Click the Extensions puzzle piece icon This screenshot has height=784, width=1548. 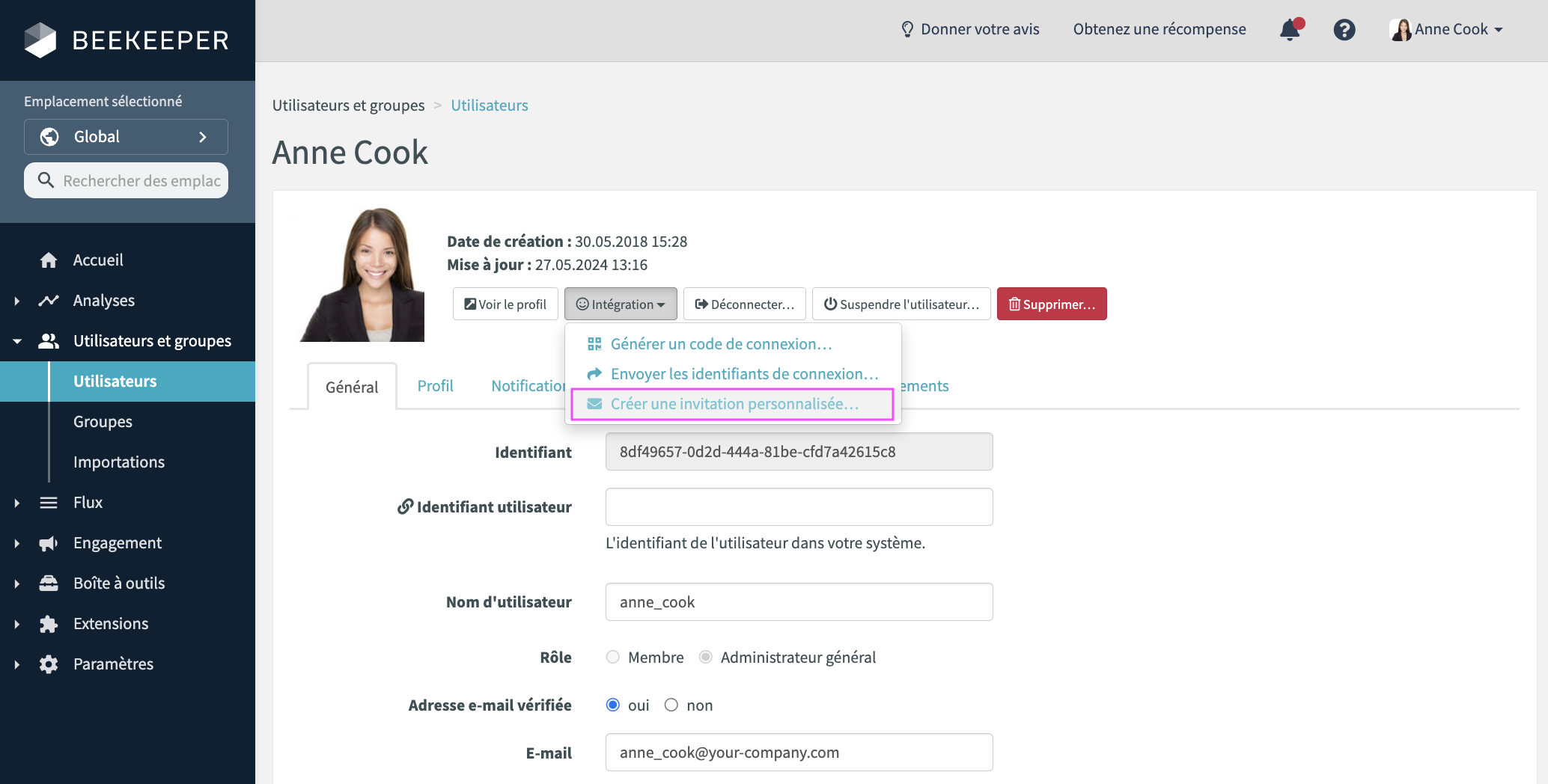click(49, 624)
